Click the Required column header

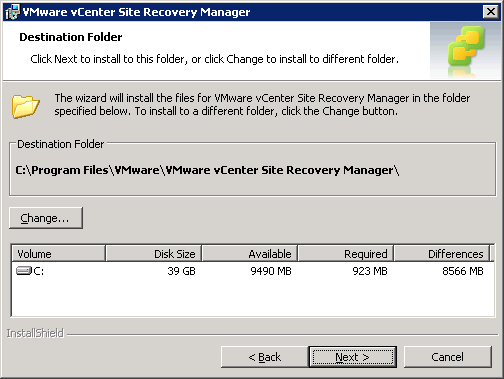[346, 254]
